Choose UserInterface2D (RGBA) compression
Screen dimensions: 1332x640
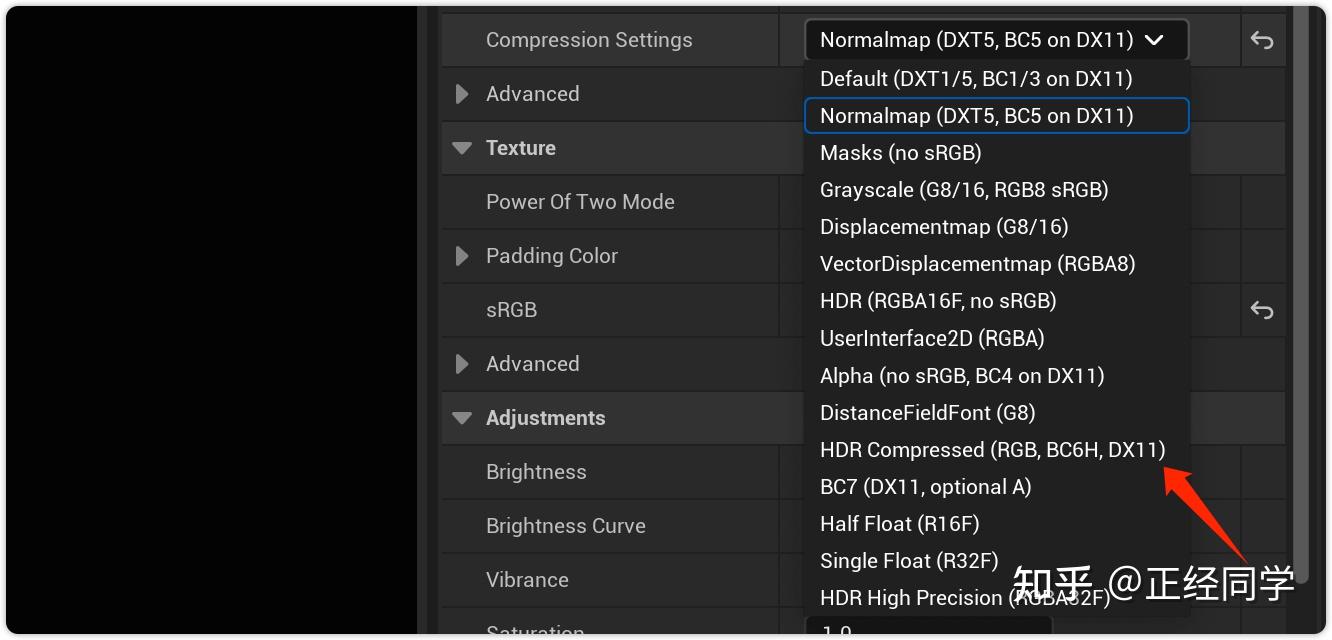point(931,338)
